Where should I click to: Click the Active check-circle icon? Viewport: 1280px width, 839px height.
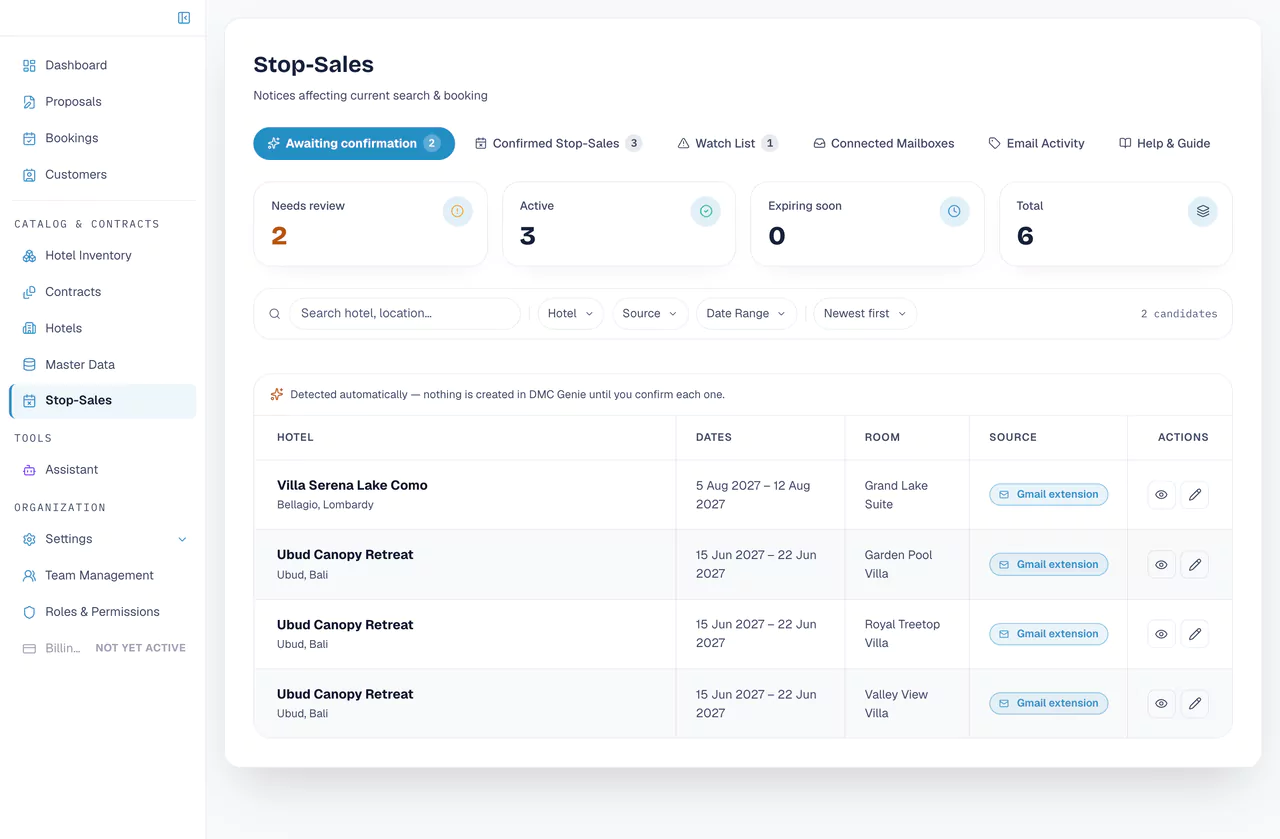tap(706, 211)
